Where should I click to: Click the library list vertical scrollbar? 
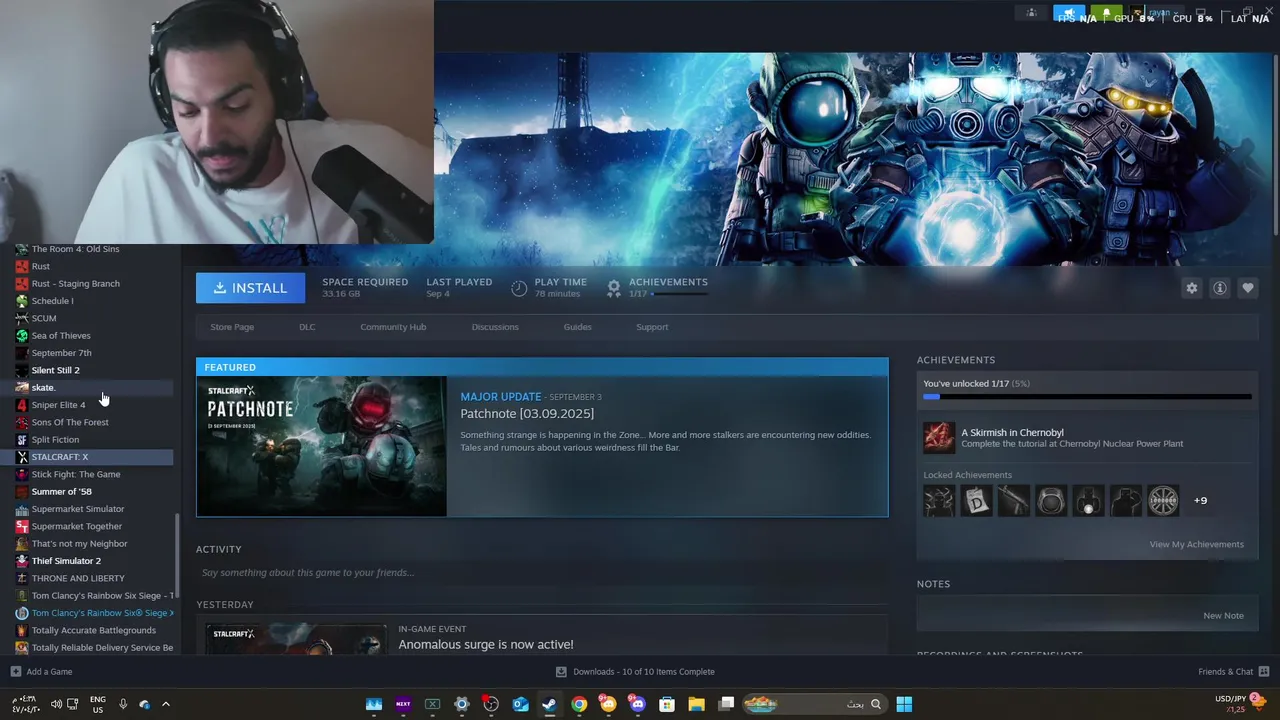178,556
